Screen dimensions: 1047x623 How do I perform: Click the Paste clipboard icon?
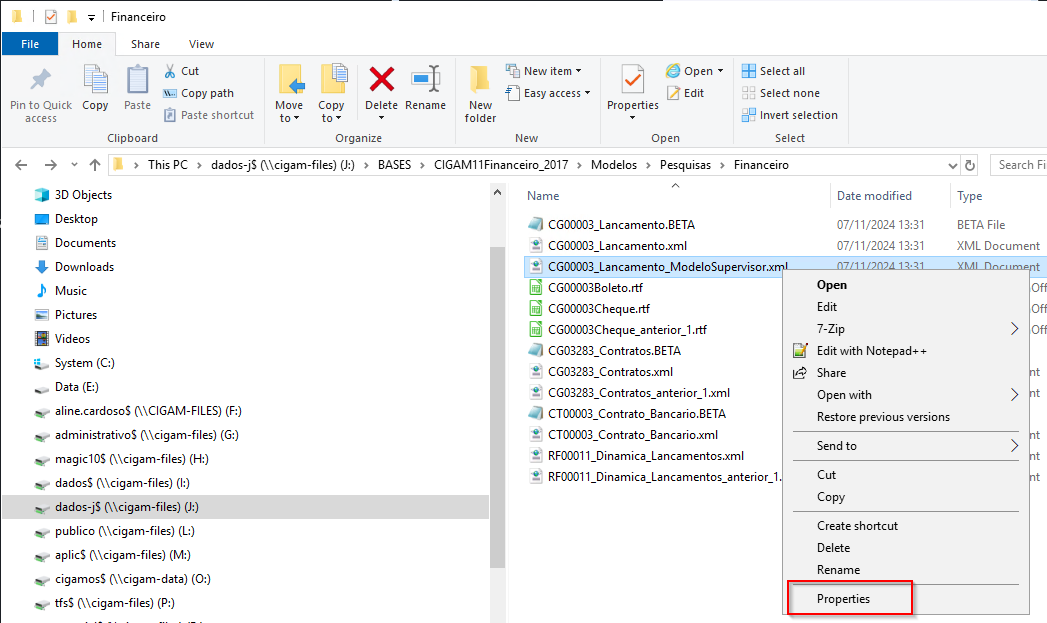(138, 80)
